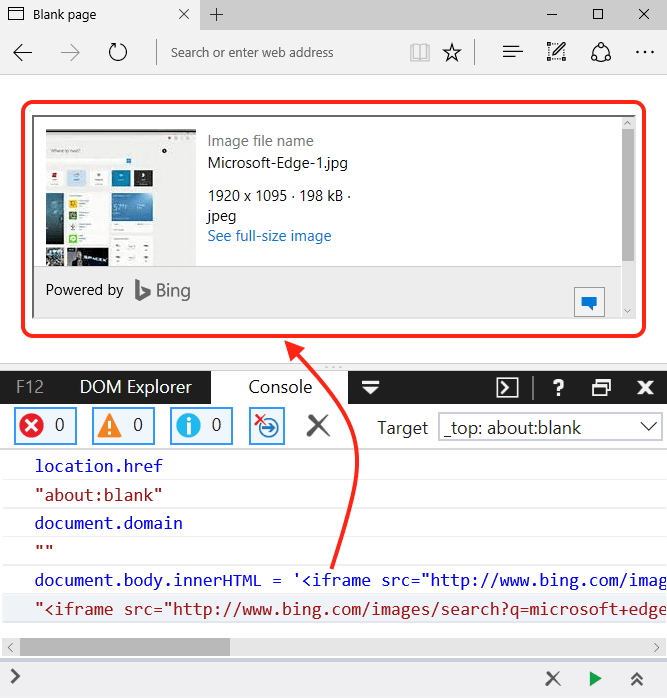This screenshot has height=698, width=667.
Task: Expand the more tools dropdown arrow
Action: (370, 387)
